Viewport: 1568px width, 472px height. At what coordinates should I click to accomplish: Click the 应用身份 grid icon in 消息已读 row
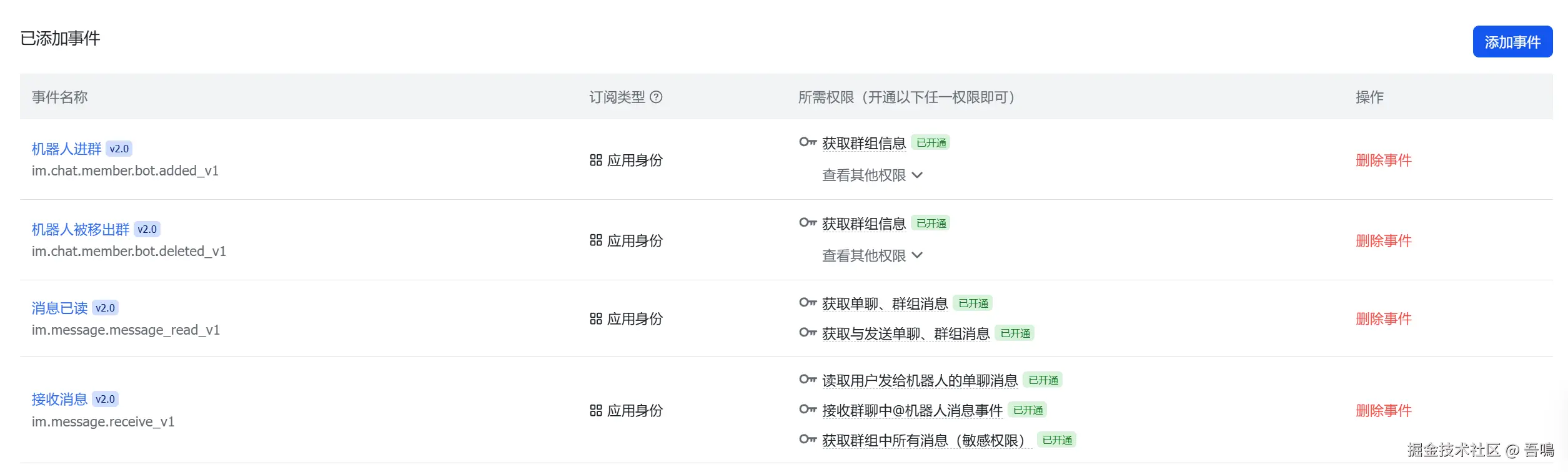point(596,319)
